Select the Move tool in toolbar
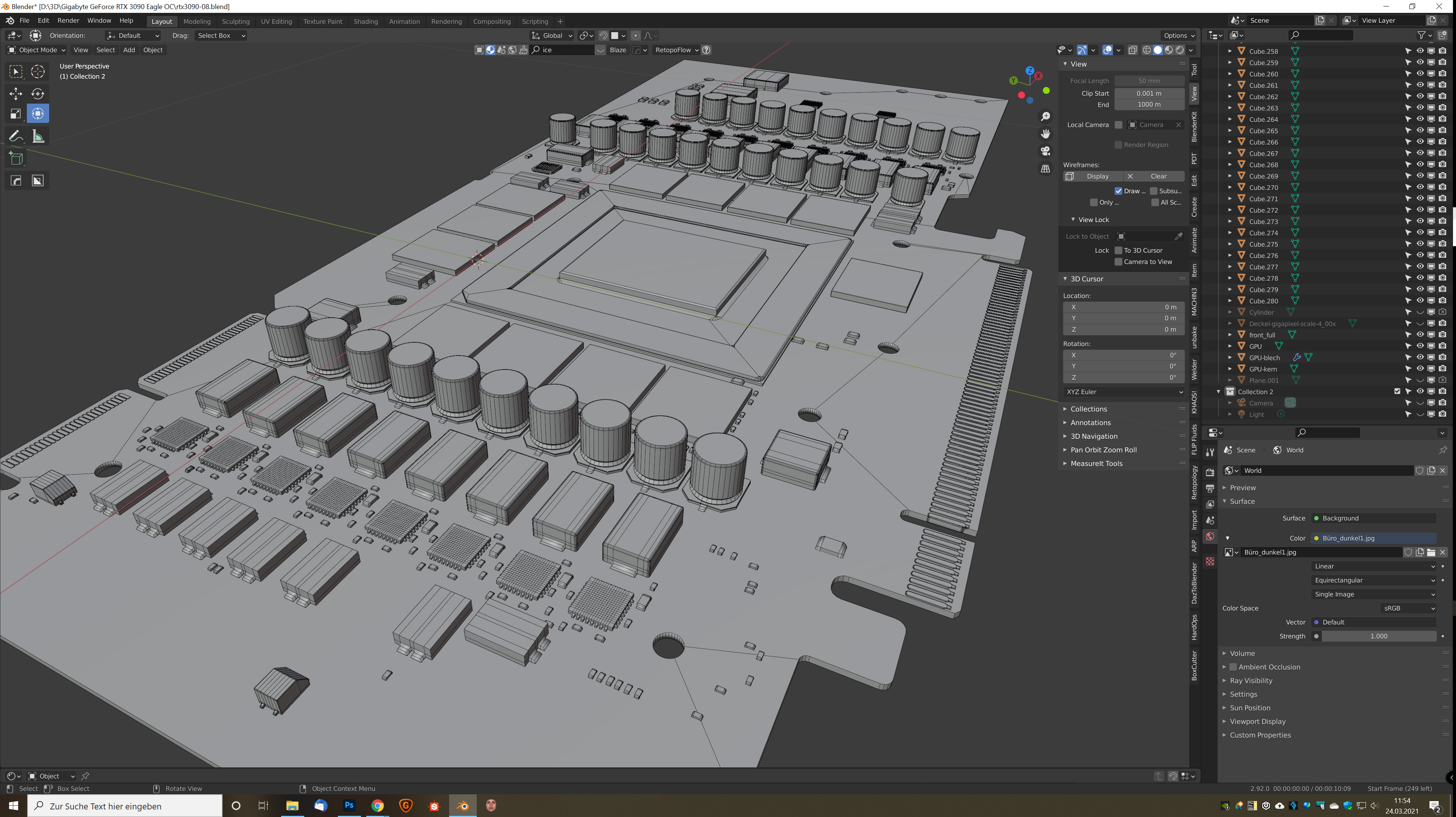The image size is (1456, 817). pos(16,93)
